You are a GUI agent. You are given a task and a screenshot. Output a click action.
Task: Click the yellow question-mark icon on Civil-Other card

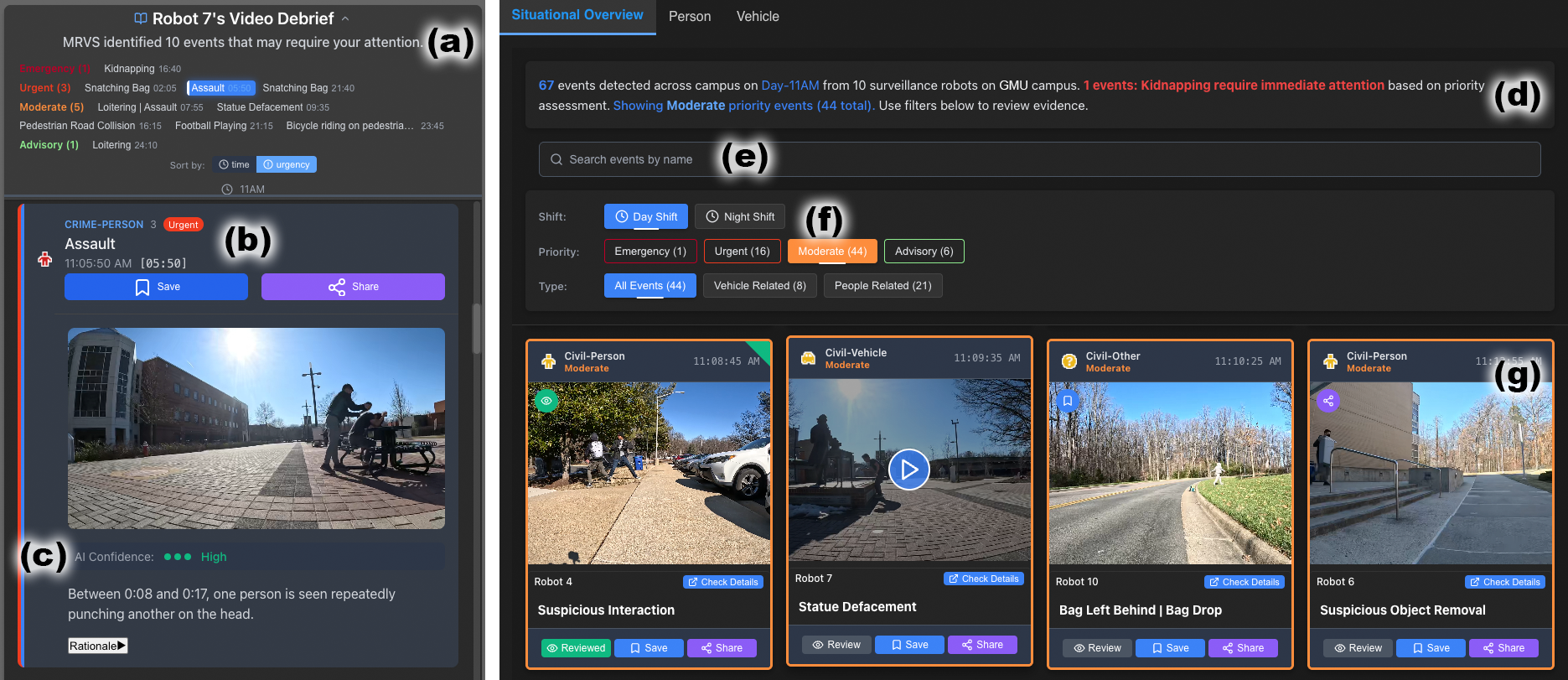tap(1069, 361)
